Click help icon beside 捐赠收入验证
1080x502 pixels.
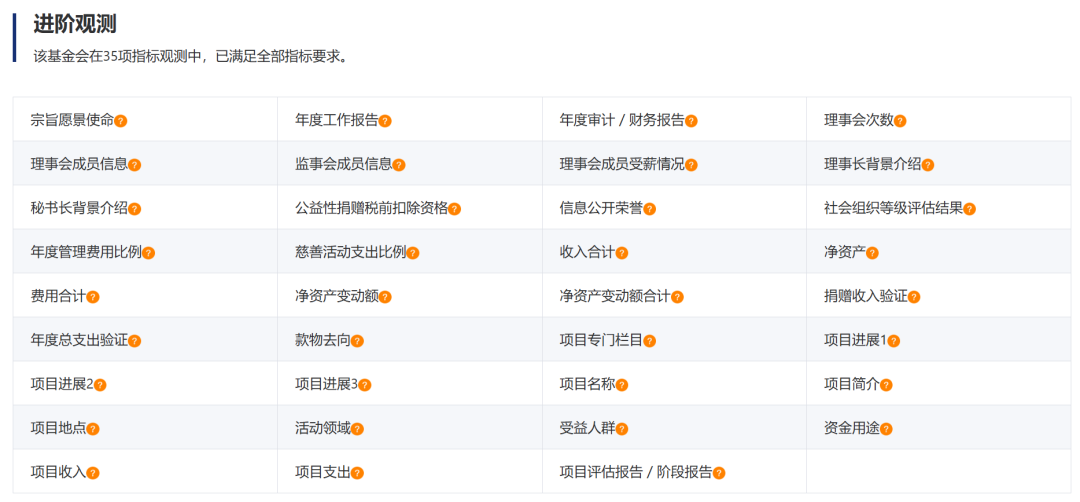[913, 297]
